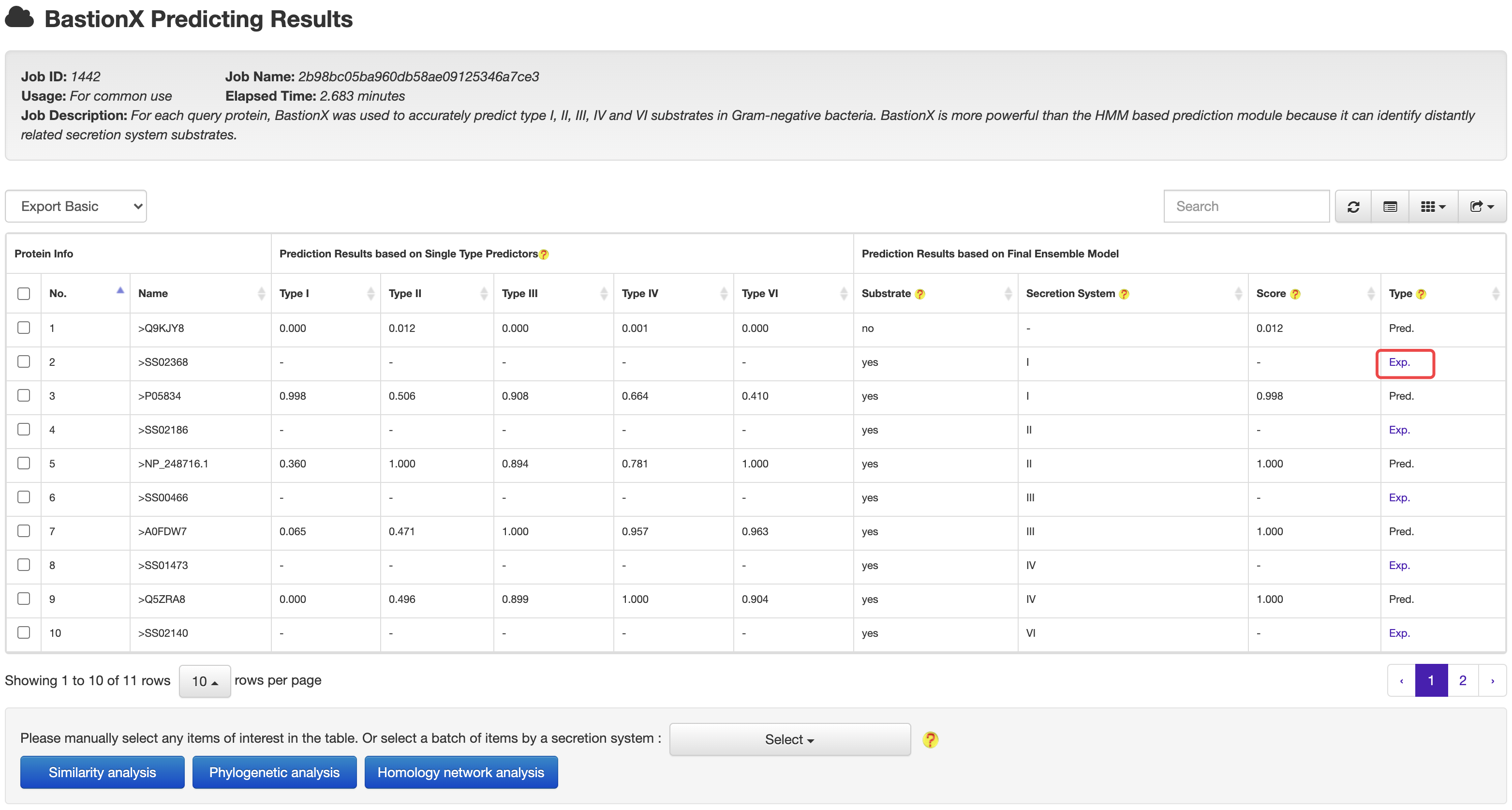Screen dimensions: 1512x810
Task: Click the Search input field
Action: click(x=1245, y=206)
